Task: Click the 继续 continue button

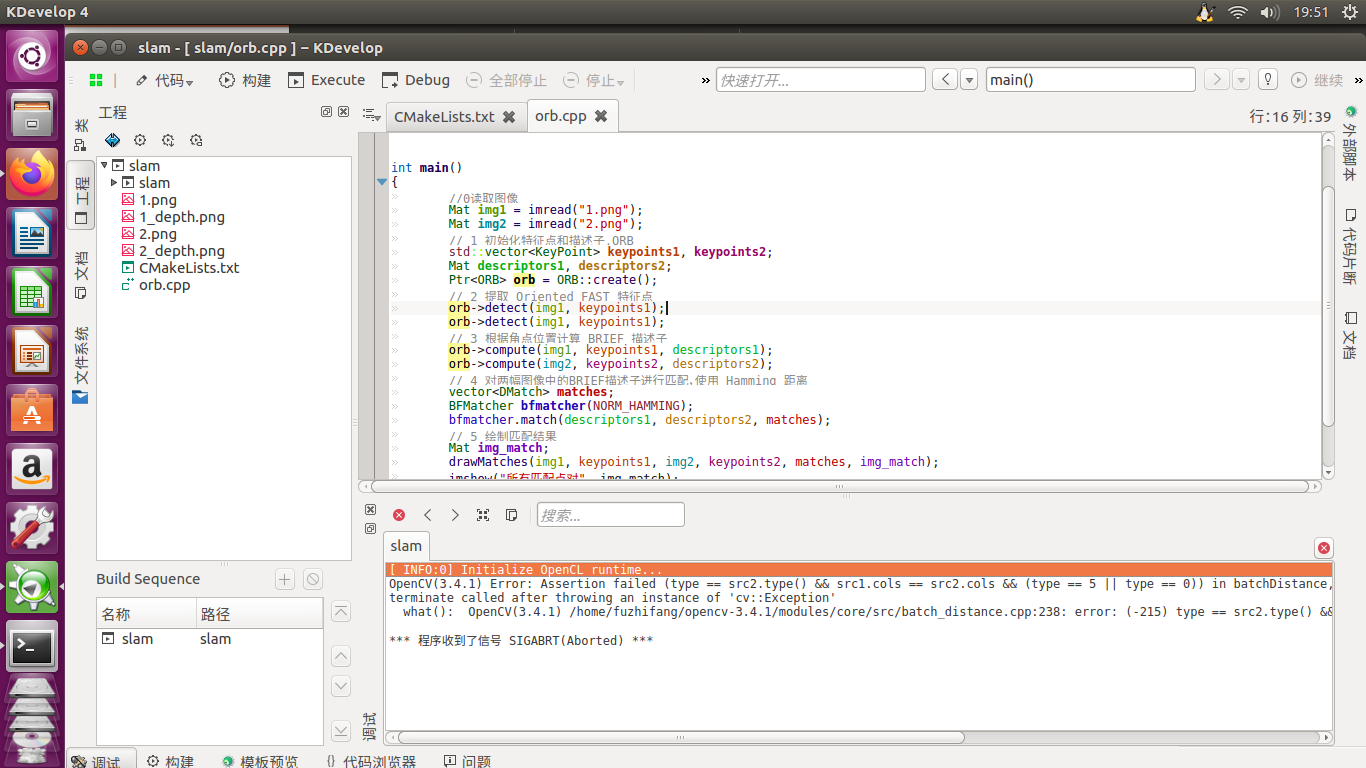Action: 1316,80
